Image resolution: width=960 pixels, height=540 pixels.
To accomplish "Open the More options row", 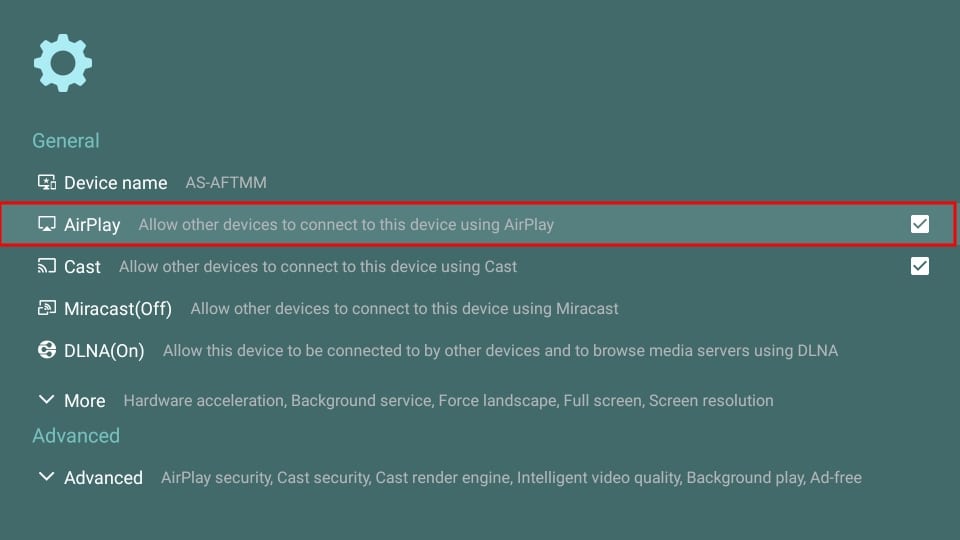I will [x=85, y=401].
